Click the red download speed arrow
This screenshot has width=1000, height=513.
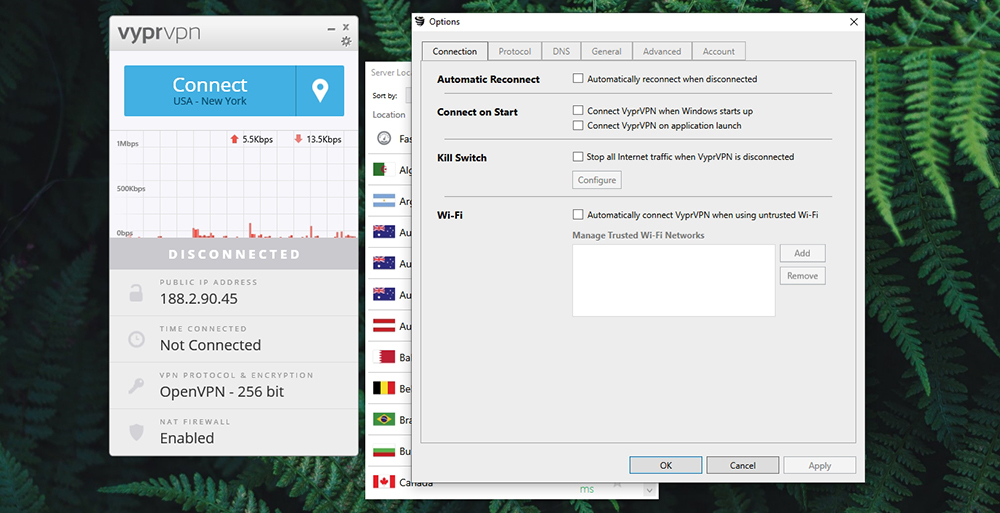pos(298,139)
